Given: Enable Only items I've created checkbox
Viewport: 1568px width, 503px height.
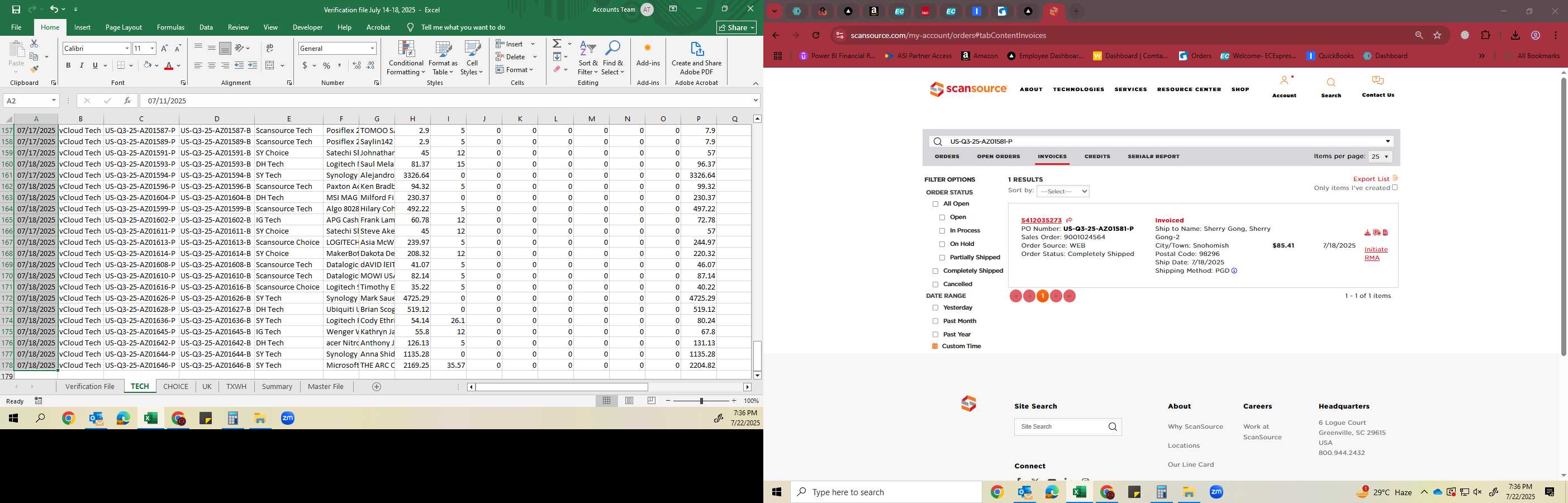Looking at the screenshot, I should coord(1395,188).
